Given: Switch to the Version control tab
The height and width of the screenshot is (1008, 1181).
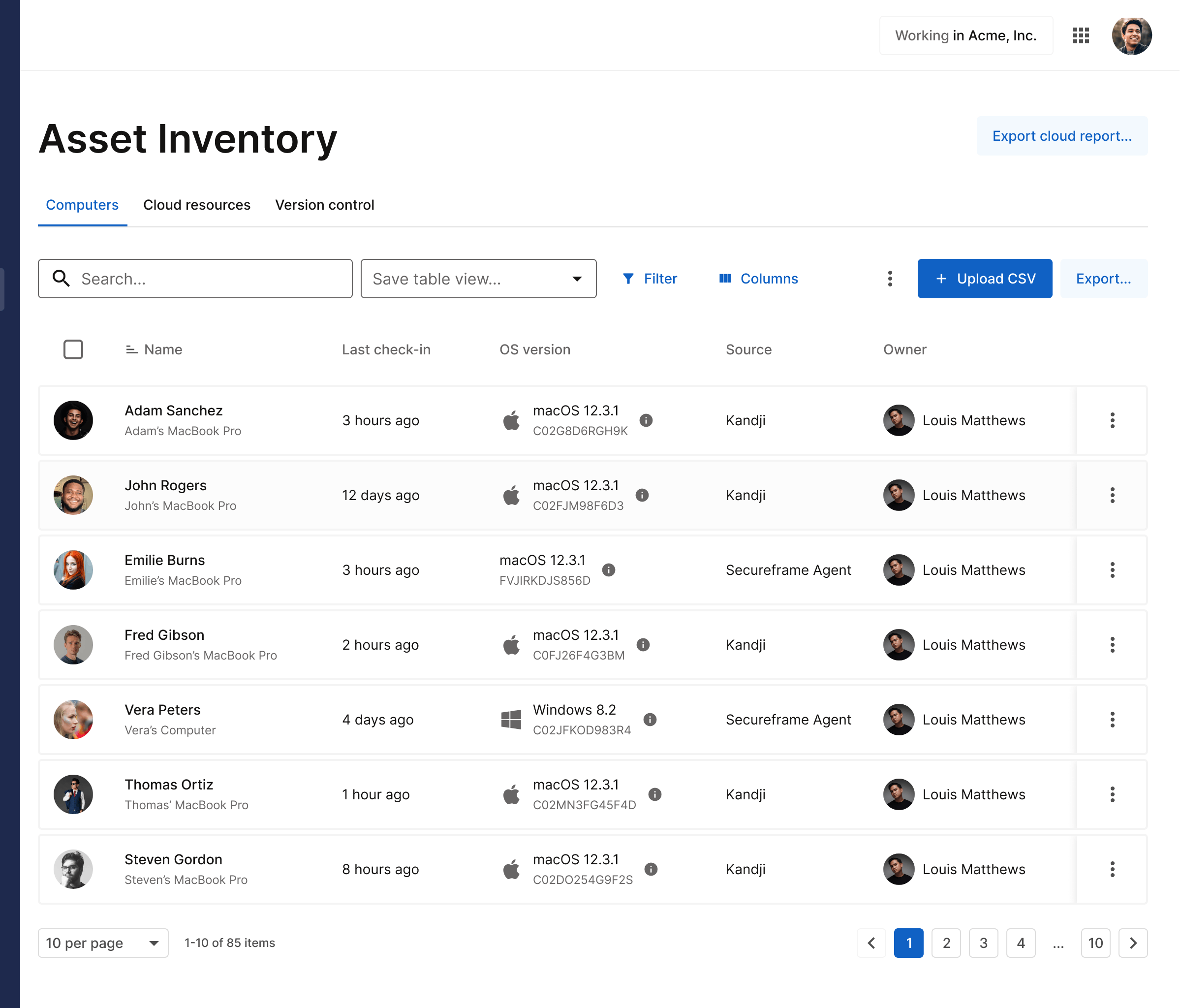Looking at the screenshot, I should pos(324,205).
